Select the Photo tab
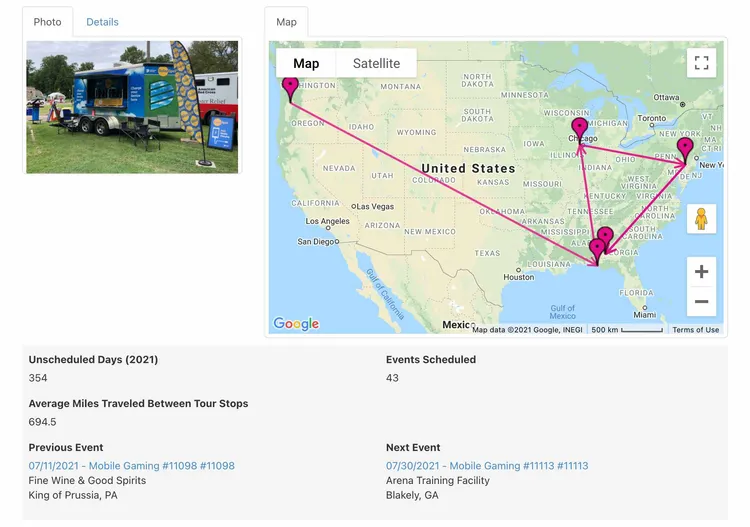Screen dimensions: 750x527 pos(47,22)
